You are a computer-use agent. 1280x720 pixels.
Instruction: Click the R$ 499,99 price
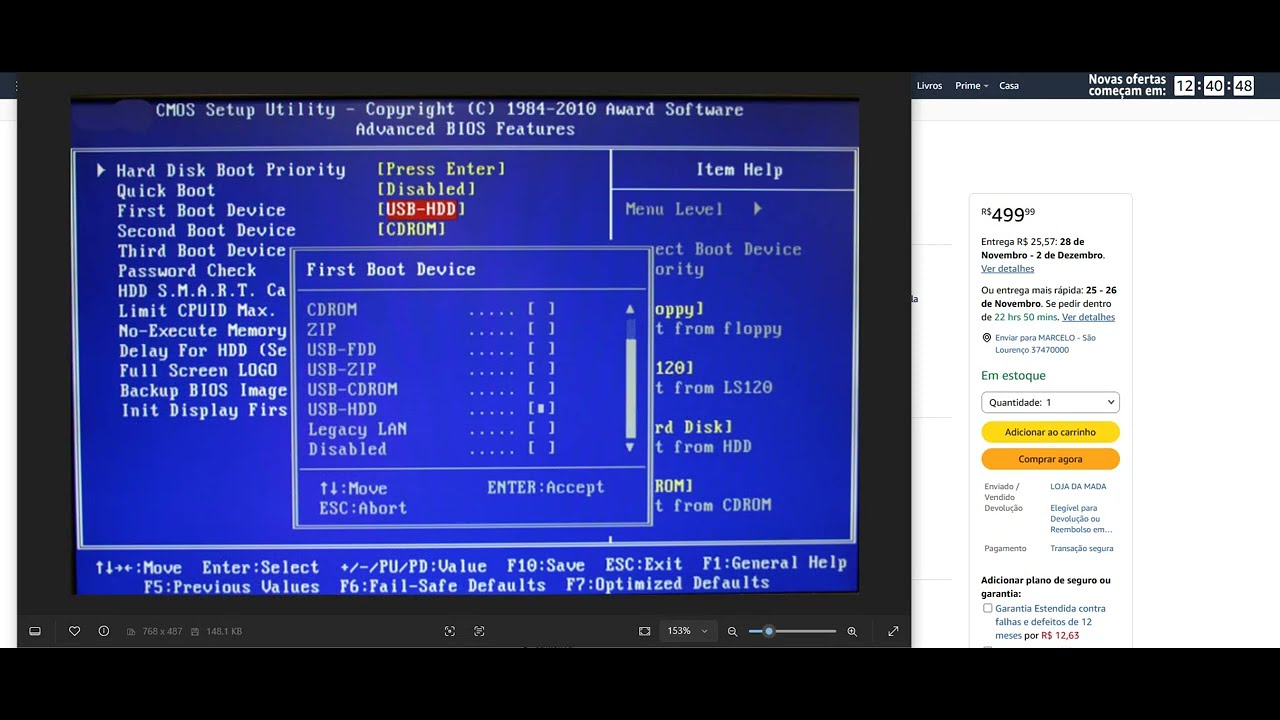click(1009, 214)
